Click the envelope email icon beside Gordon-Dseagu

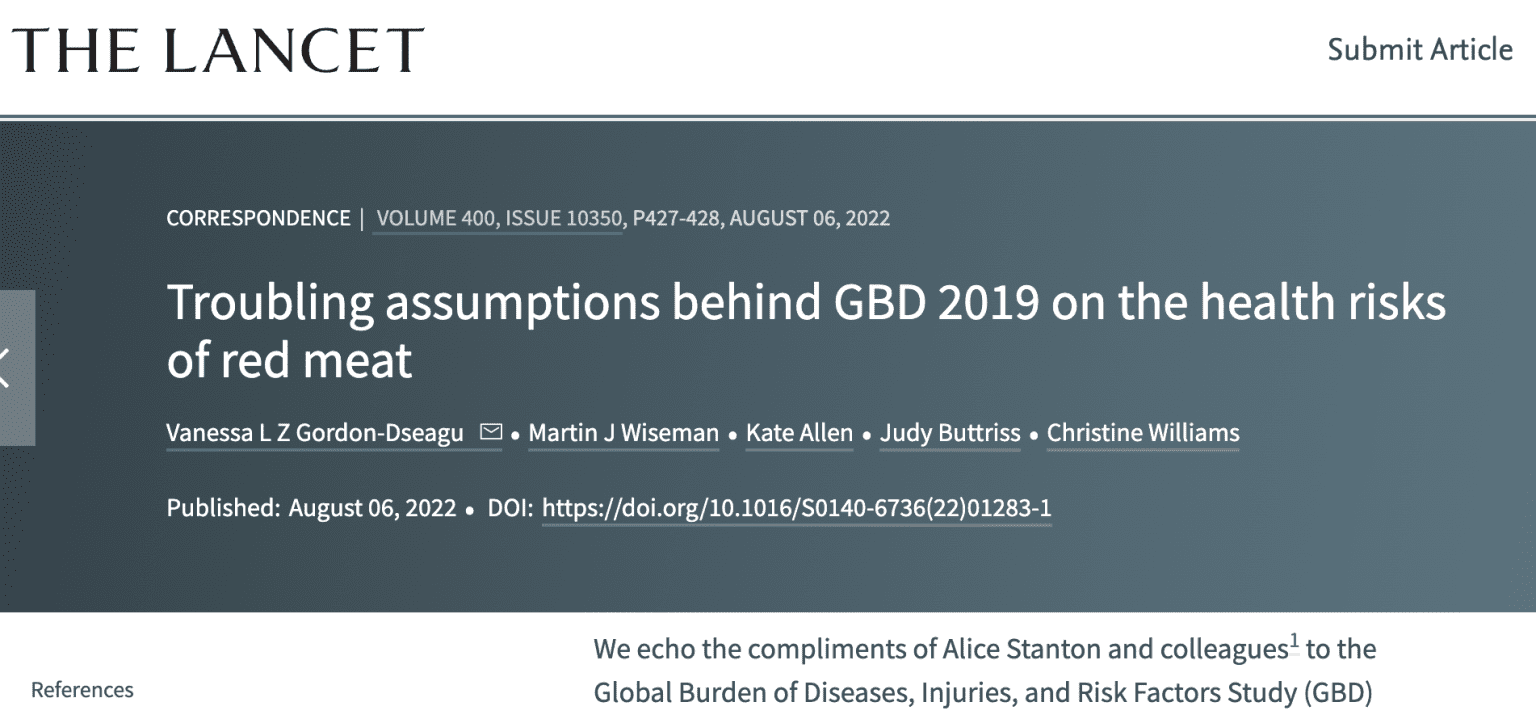click(490, 432)
